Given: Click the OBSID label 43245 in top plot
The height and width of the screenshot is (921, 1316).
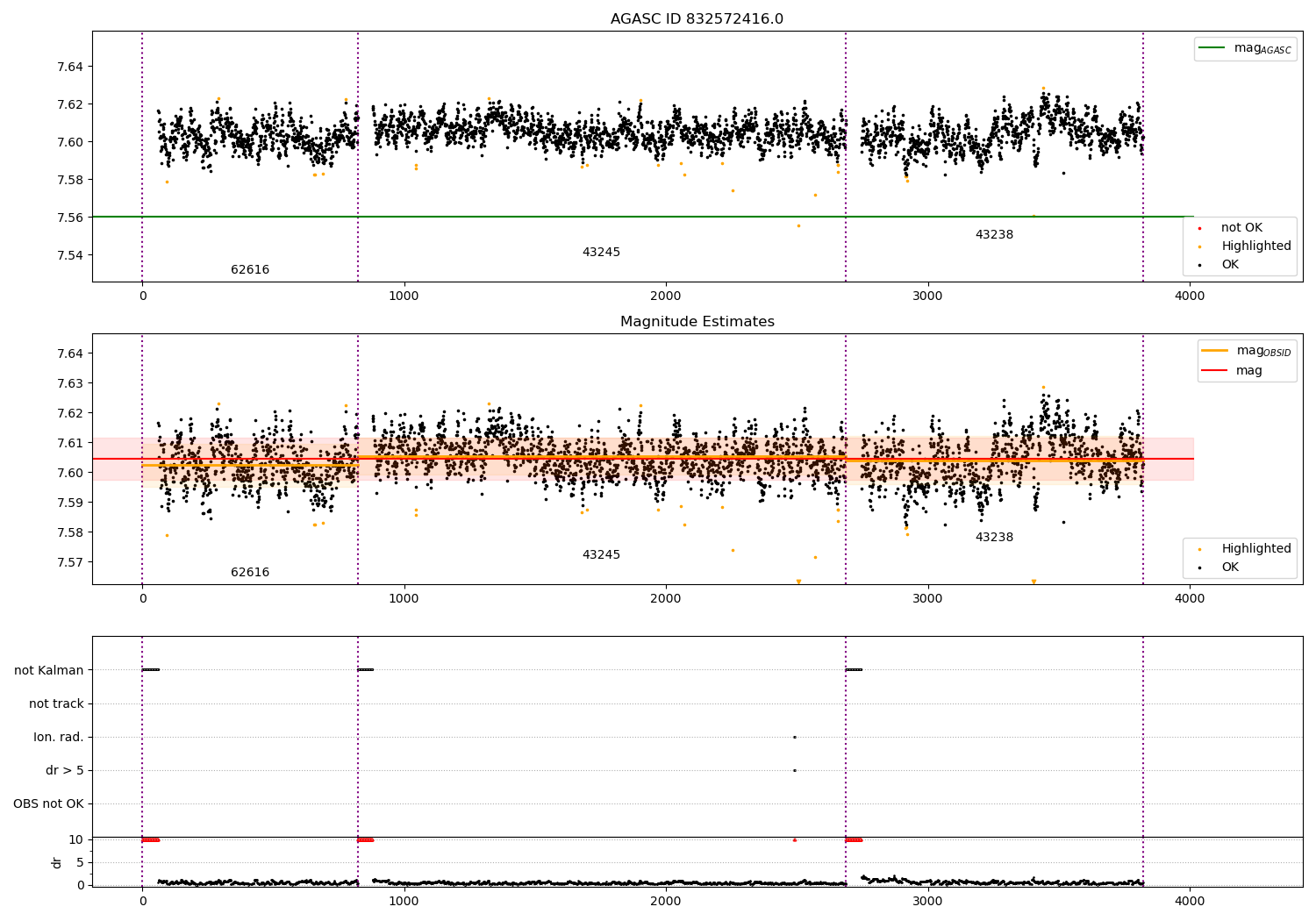Looking at the screenshot, I should [x=601, y=253].
